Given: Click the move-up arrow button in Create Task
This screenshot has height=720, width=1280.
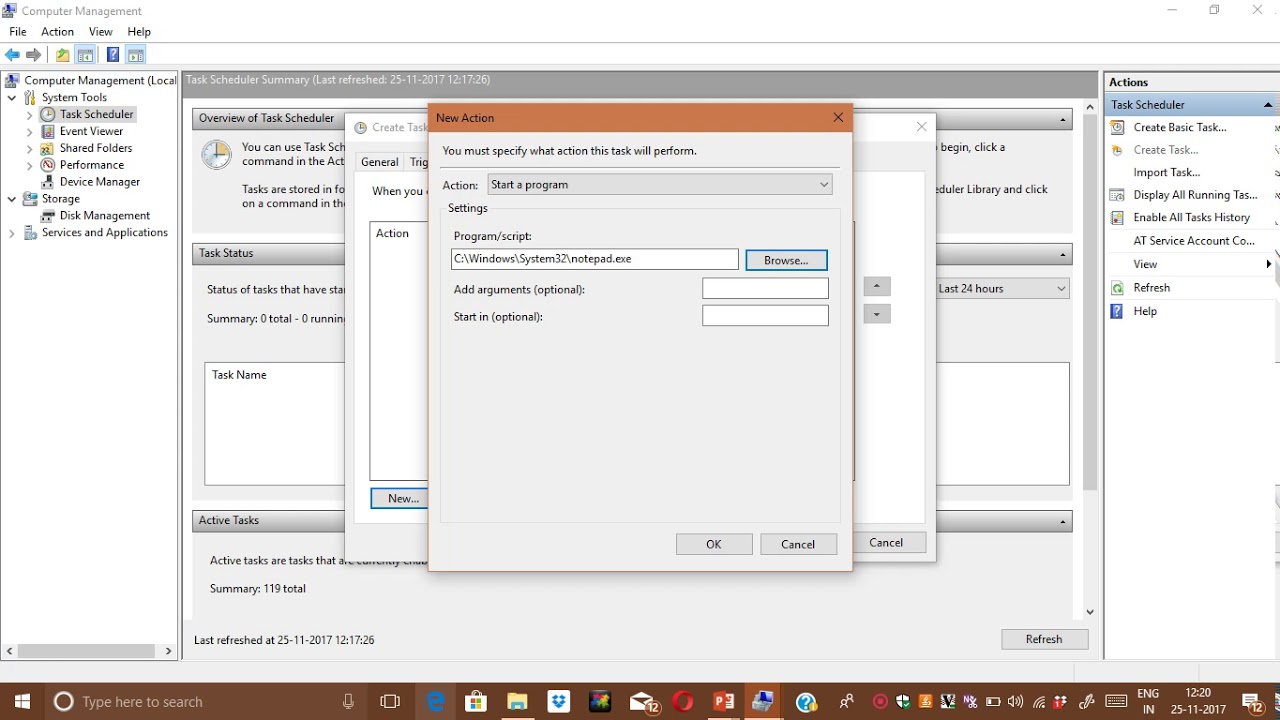Looking at the screenshot, I should [876, 286].
